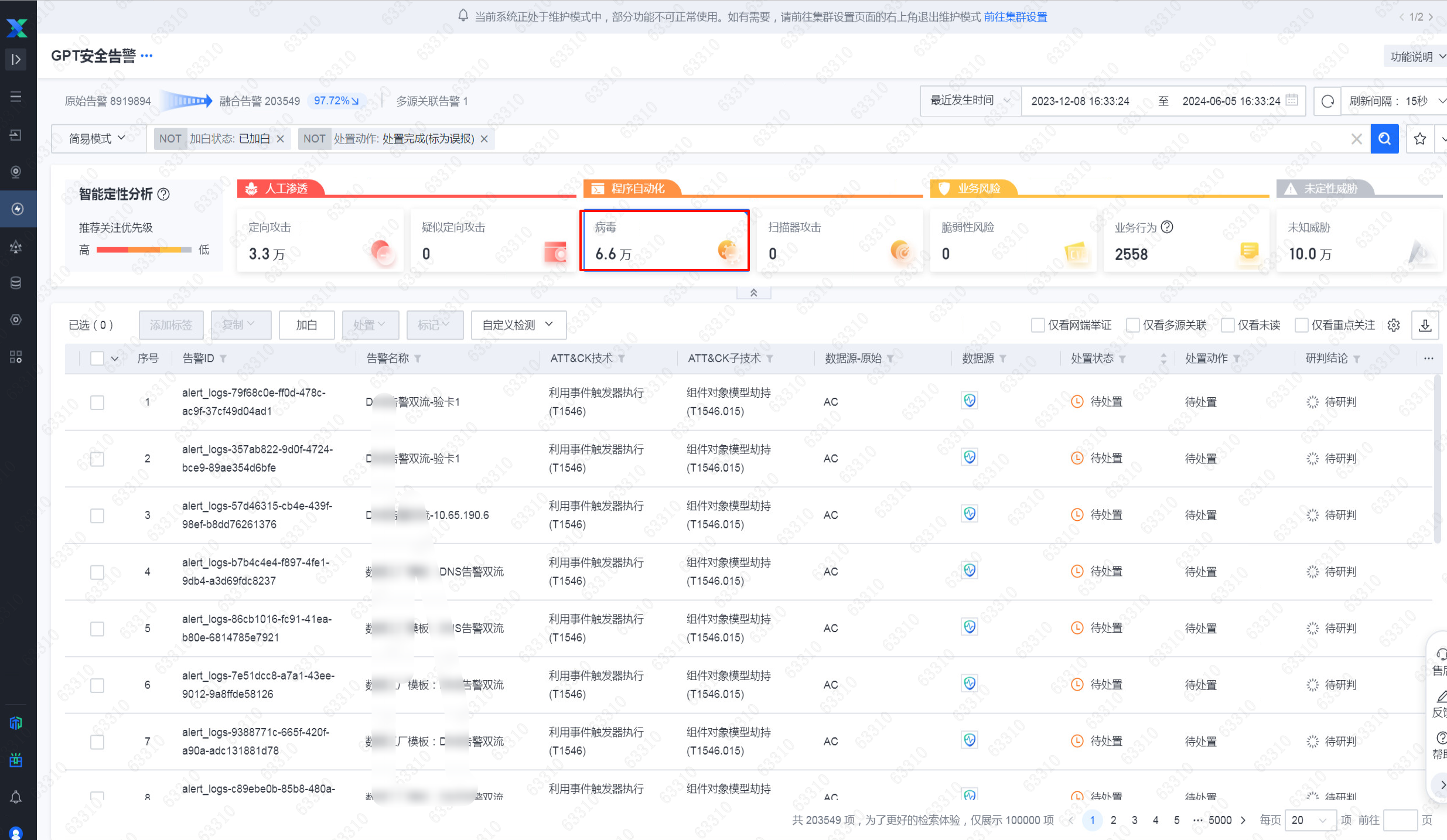
Task: Open the table column settings gear
Action: click(x=1394, y=325)
